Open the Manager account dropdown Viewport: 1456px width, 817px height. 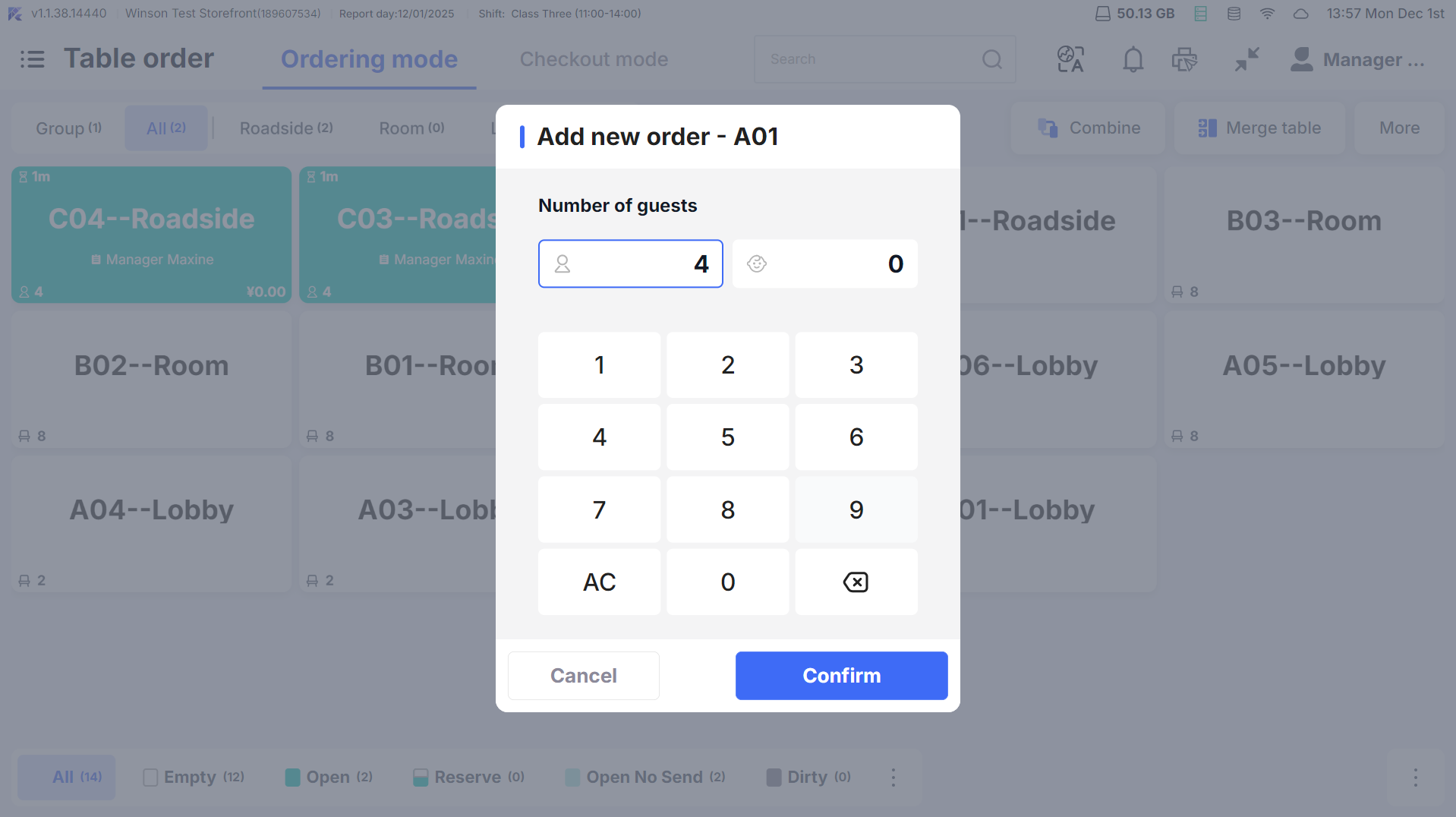click(x=1357, y=59)
